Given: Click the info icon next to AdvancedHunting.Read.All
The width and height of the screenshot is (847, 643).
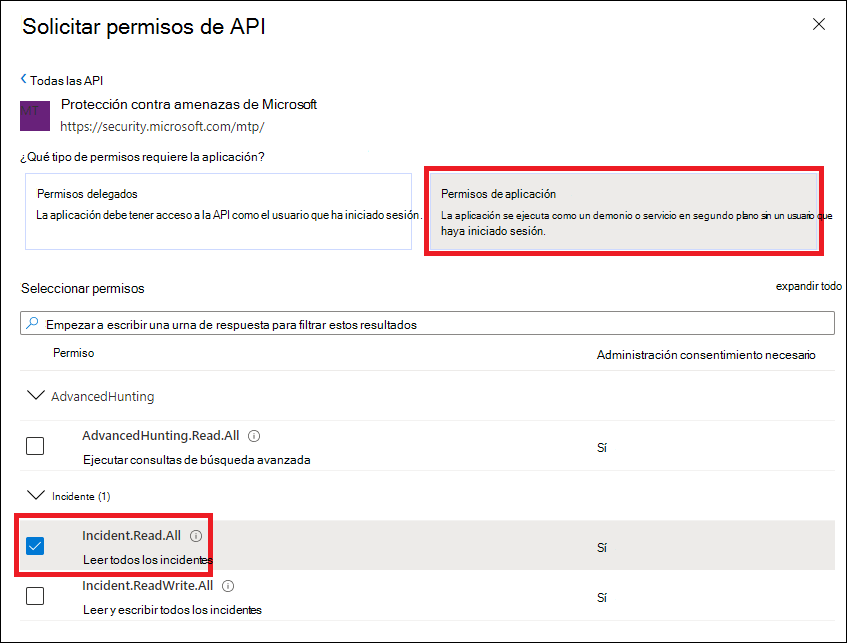Looking at the screenshot, I should (x=254, y=436).
